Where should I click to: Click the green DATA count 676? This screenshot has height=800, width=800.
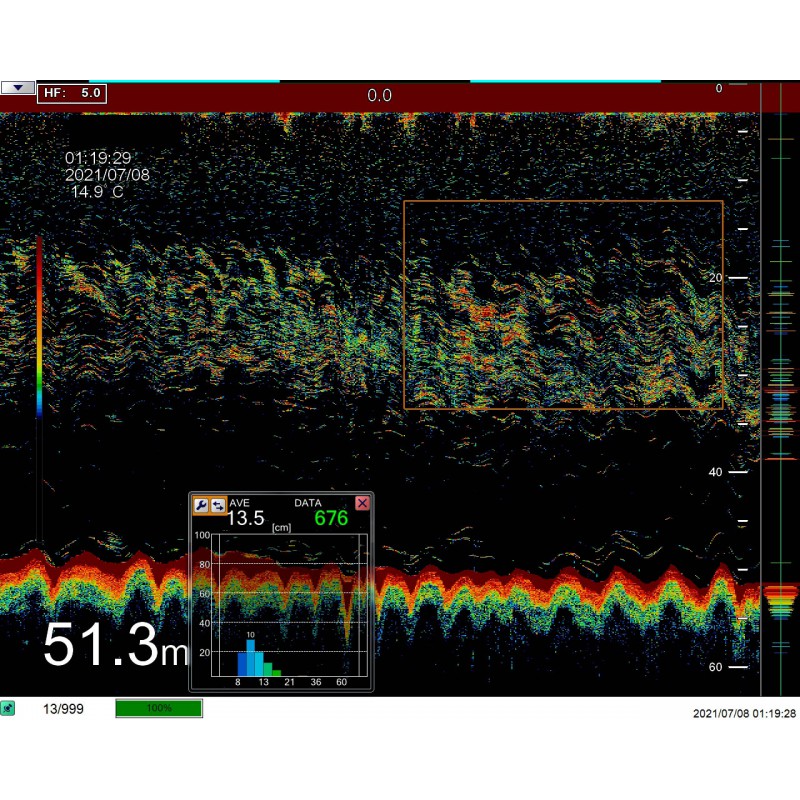coord(331,518)
